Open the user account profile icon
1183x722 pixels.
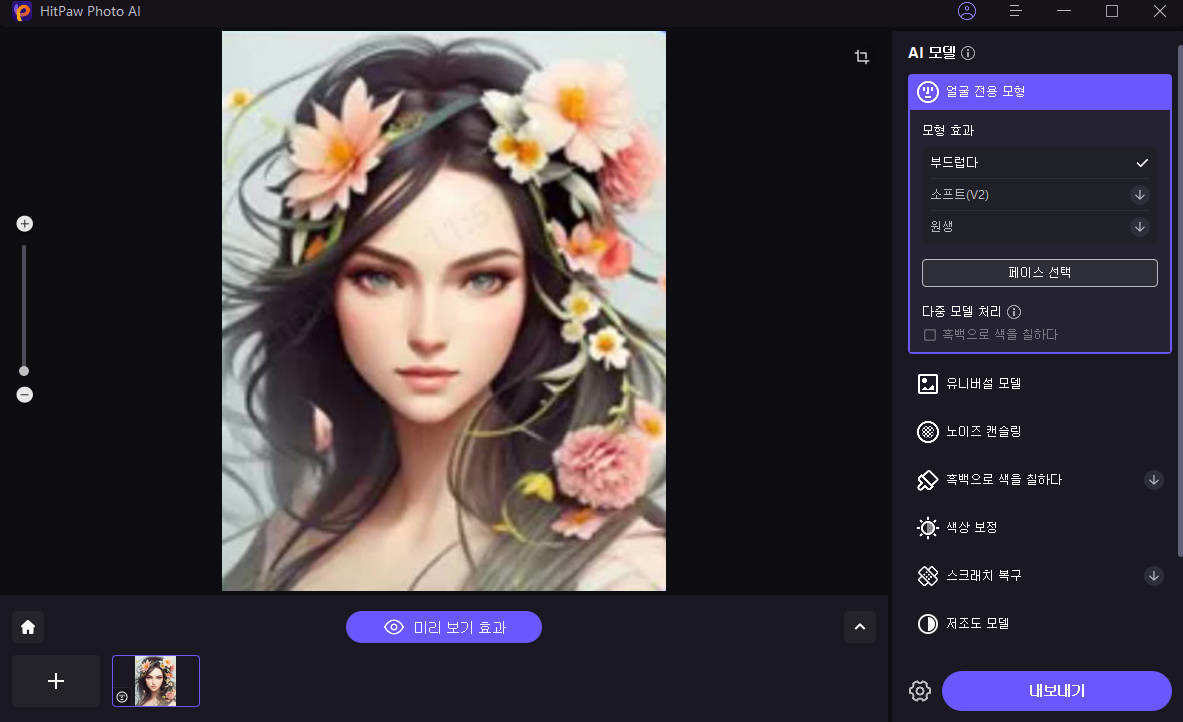pos(966,11)
